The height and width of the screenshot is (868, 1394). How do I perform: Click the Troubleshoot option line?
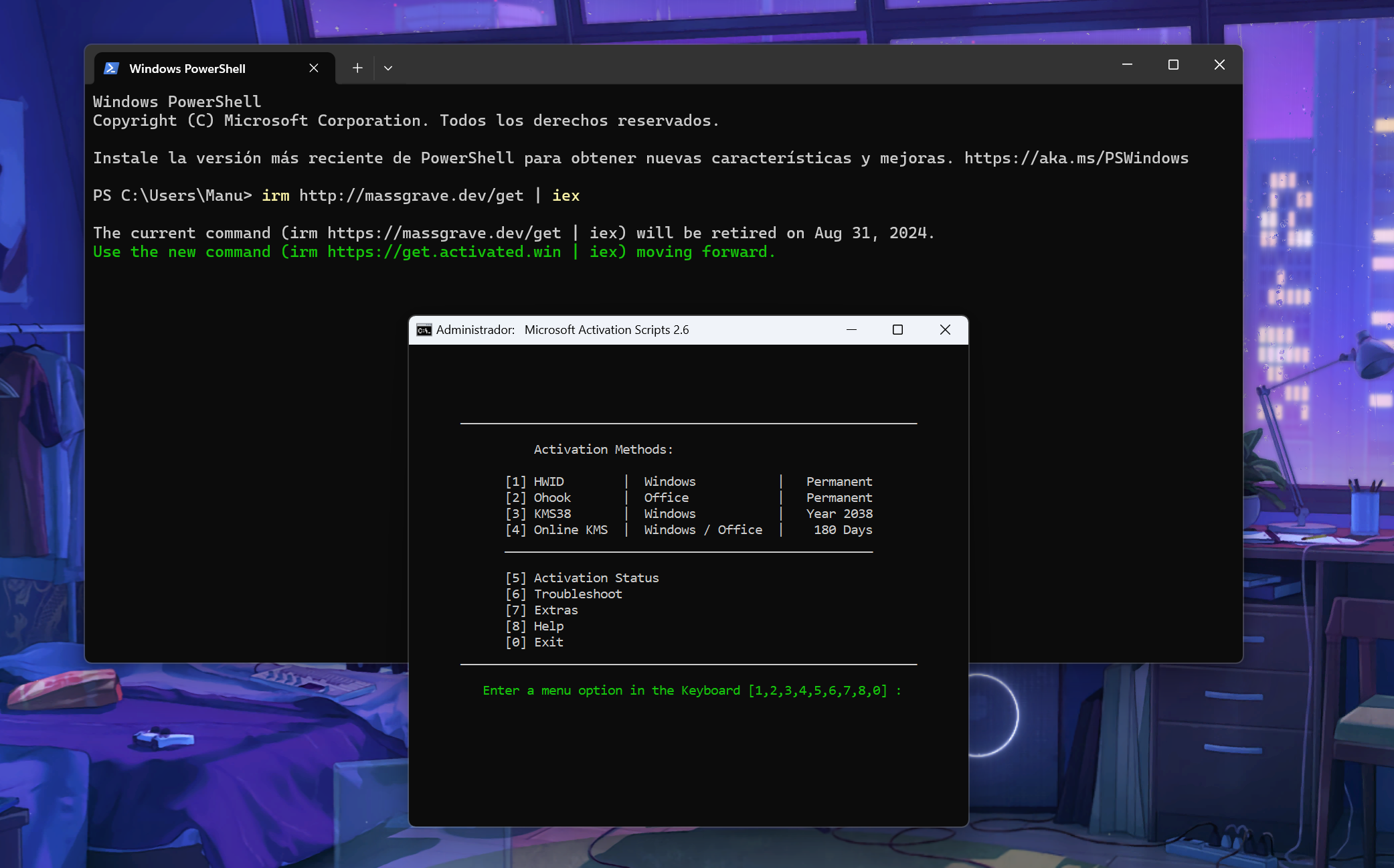pos(578,594)
